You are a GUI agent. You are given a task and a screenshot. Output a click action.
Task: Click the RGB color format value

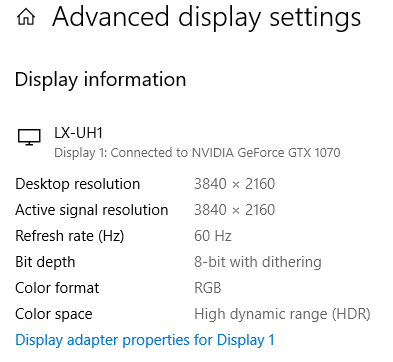(208, 288)
